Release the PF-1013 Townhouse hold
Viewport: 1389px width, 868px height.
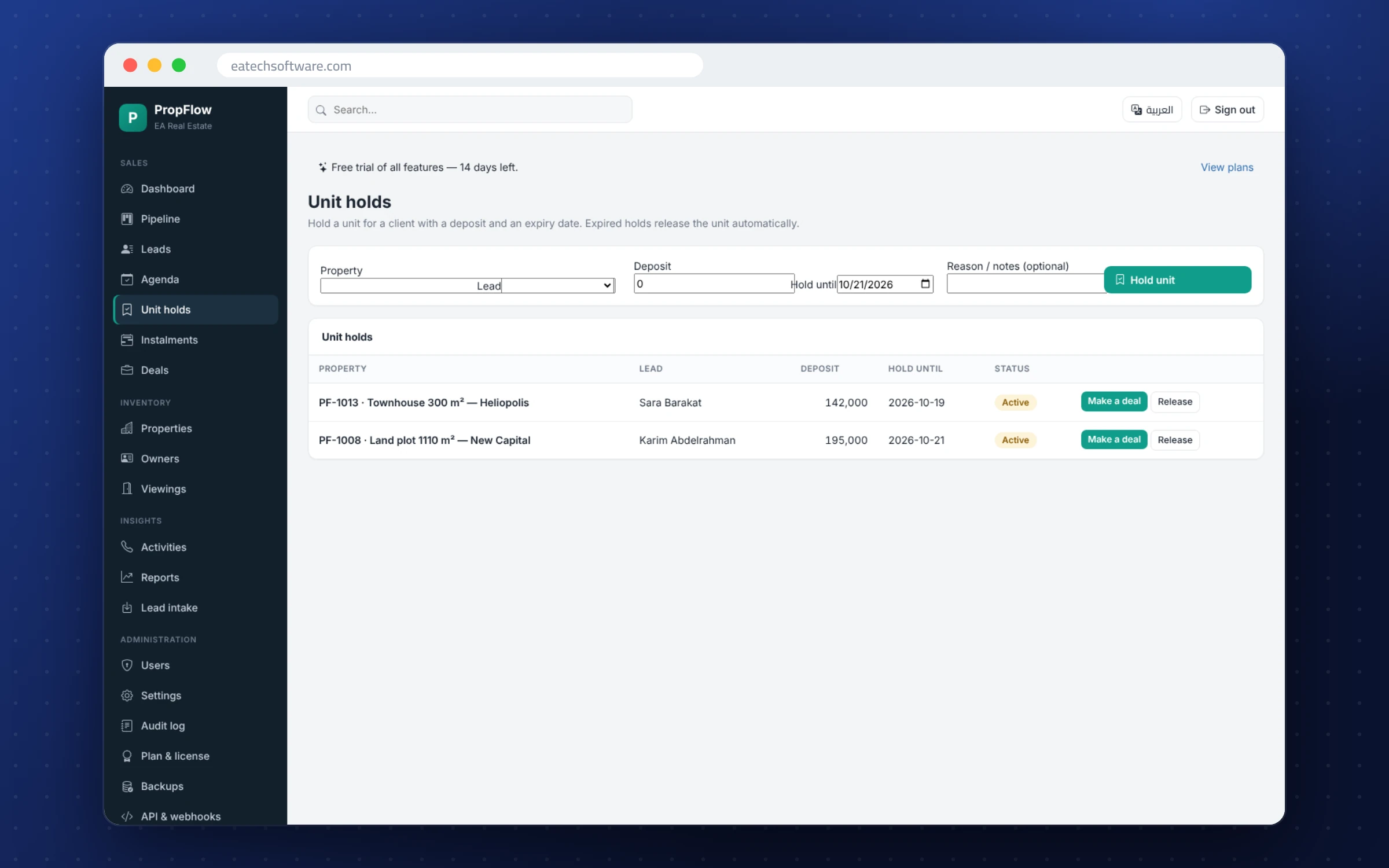[x=1174, y=402]
